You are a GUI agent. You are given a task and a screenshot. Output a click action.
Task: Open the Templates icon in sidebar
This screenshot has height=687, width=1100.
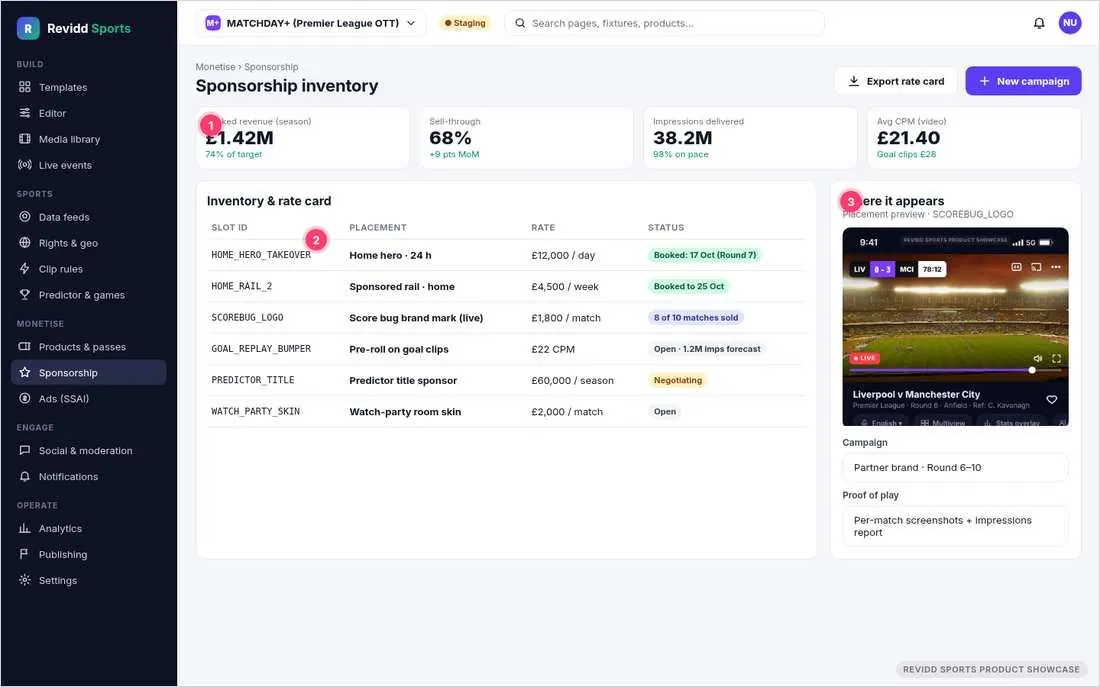25,87
